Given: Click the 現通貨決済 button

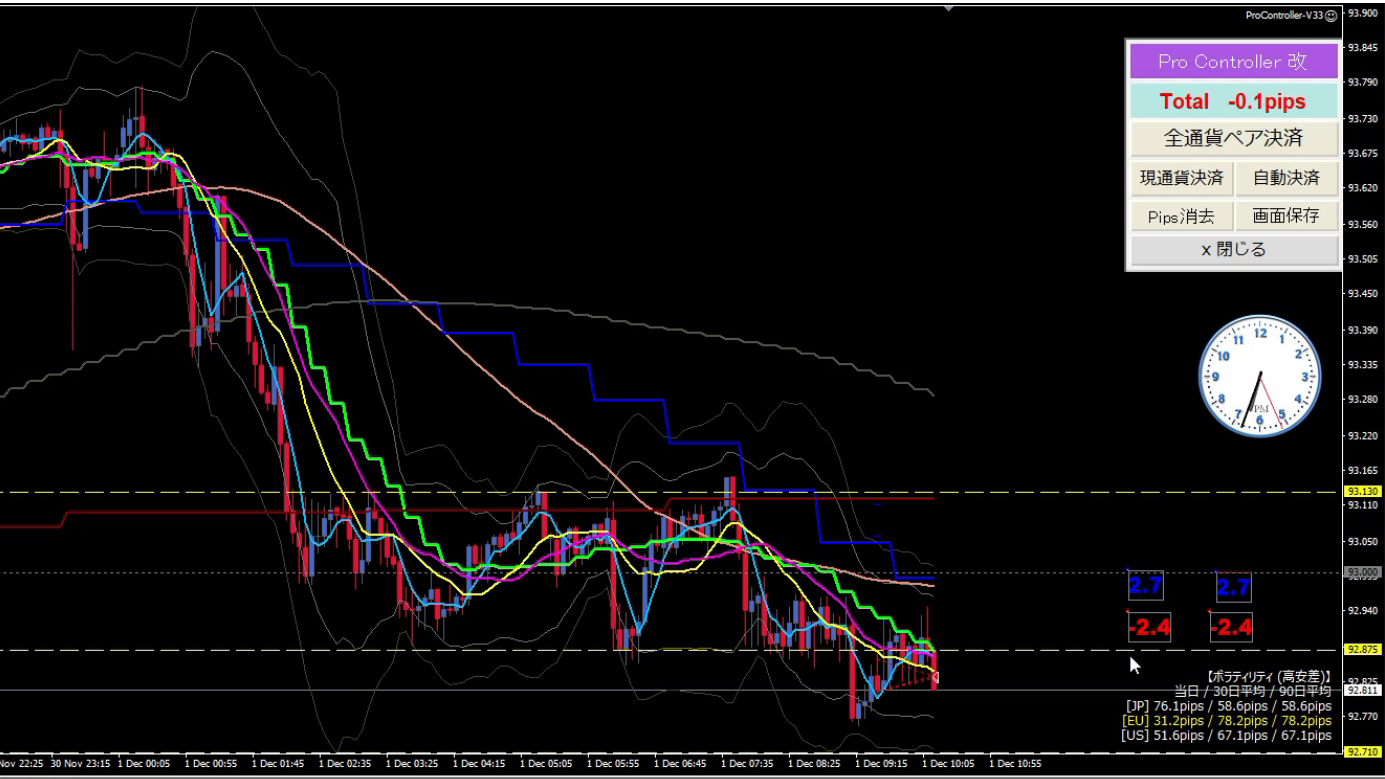Looking at the screenshot, I should click(x=1181, y=178).
